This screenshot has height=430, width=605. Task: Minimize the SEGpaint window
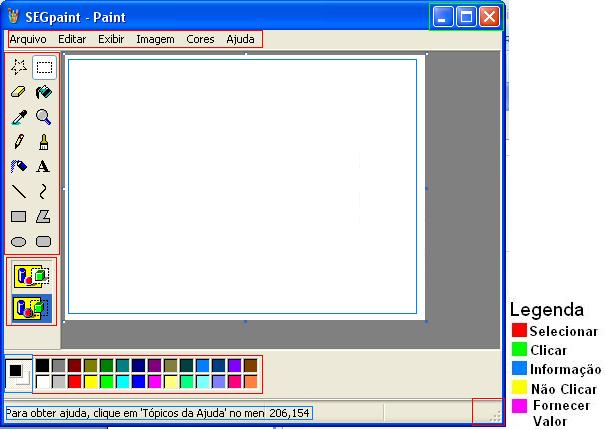(x=443, y=17)
